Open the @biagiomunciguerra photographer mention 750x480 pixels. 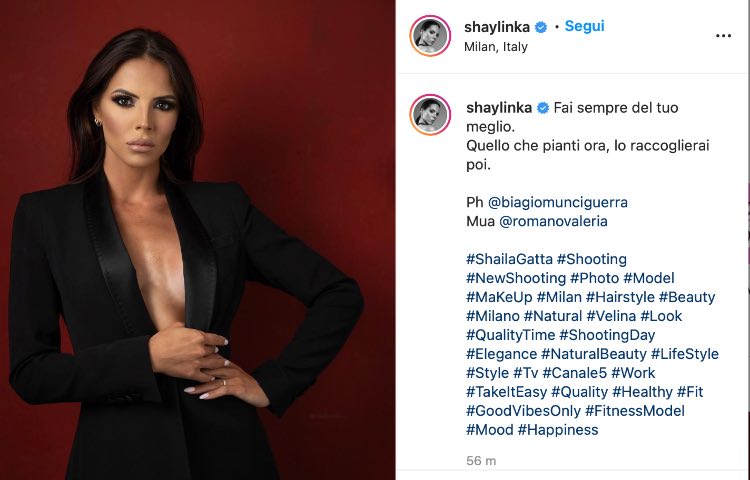[x=558, y=202]
